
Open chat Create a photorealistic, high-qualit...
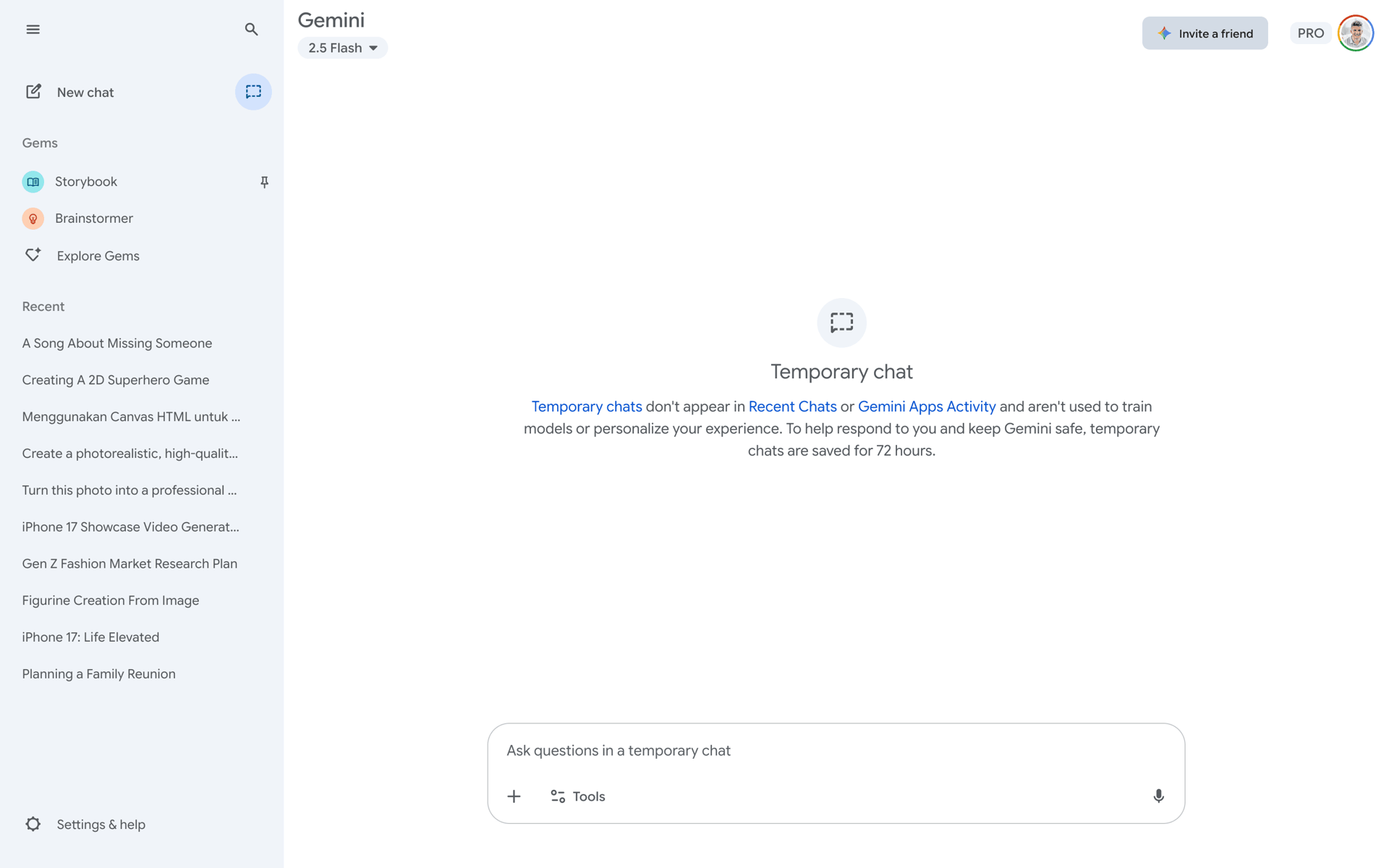click(130, 454)
